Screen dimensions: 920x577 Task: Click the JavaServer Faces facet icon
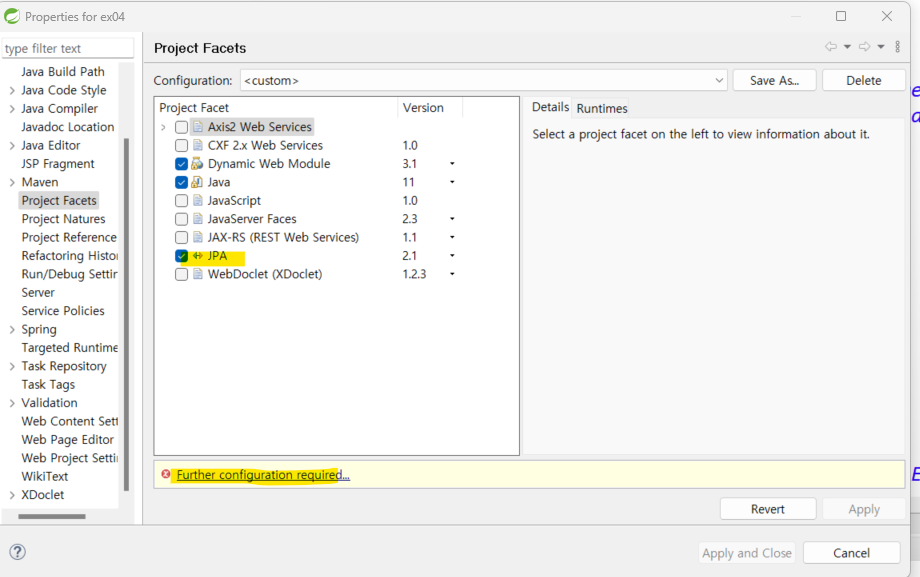[198, 219]
